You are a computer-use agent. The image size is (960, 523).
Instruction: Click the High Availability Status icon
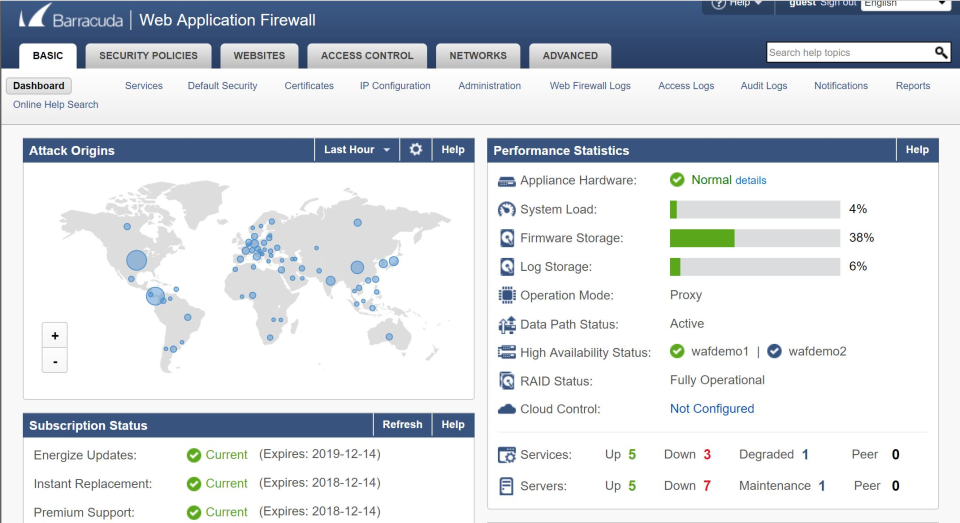tap(507, 352)
